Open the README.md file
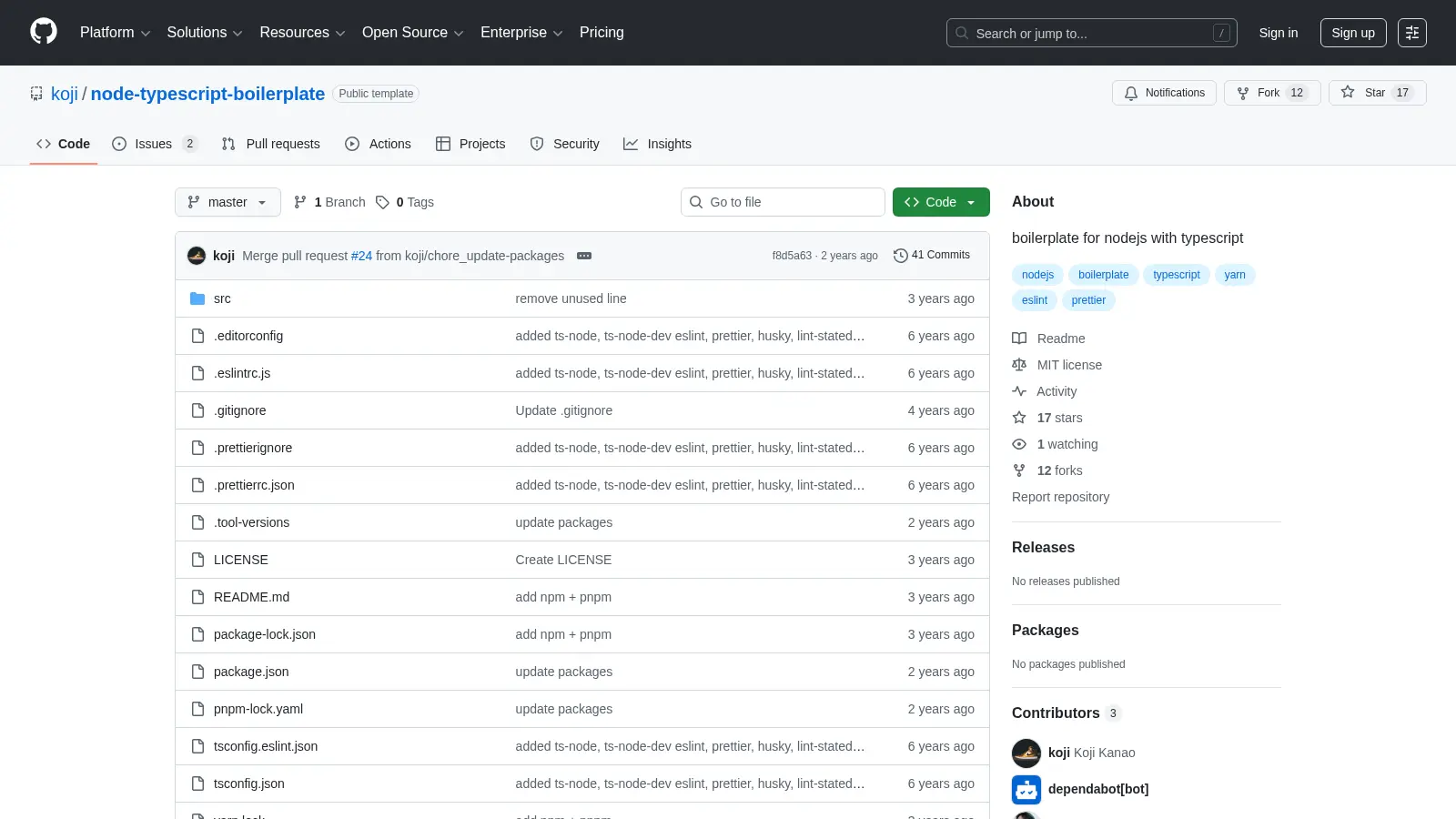Image resolution: width=1456 pixels, height=819 pixels. [x=251, y=597]
